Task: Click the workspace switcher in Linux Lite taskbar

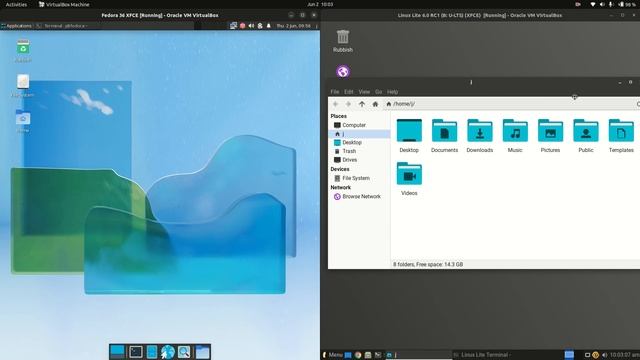Action: click(569, 354)
